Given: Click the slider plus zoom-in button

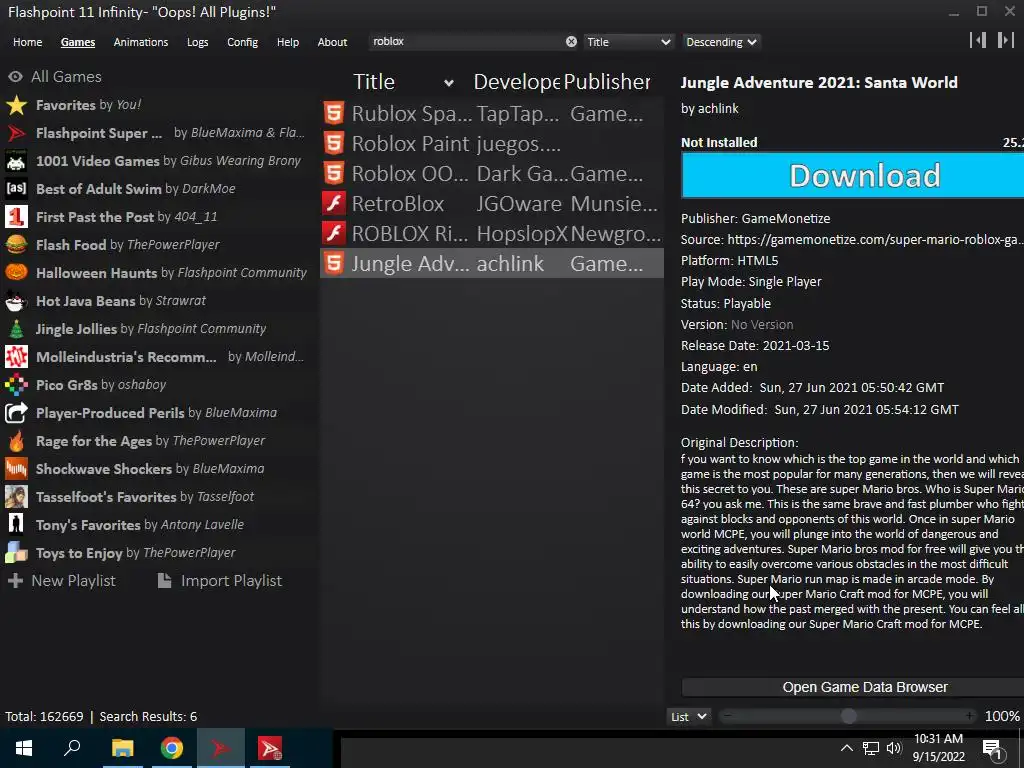Looking at the screenshot, I should 969,716.
